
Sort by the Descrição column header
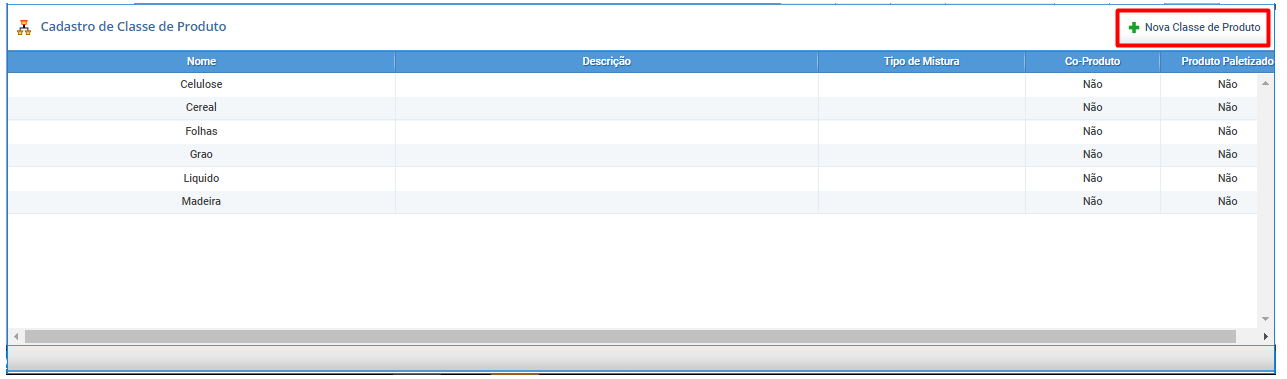click(x=607, y=62)
